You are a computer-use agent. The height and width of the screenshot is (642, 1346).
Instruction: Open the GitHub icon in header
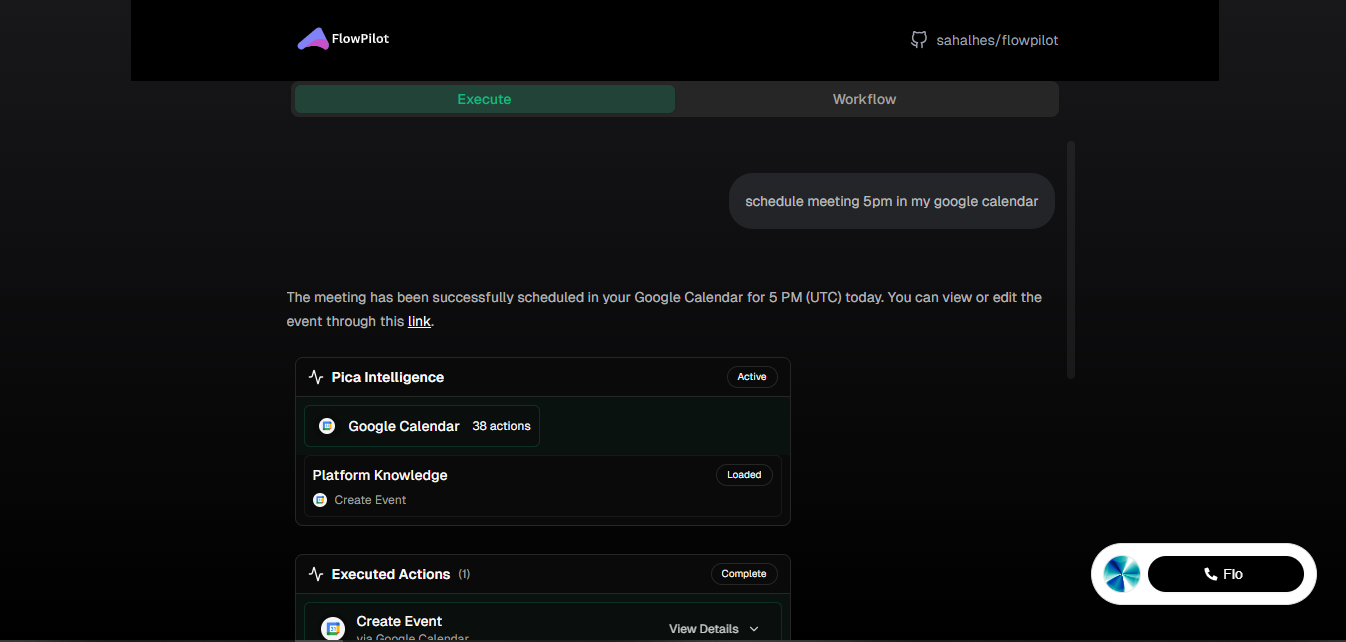[919, 40]
